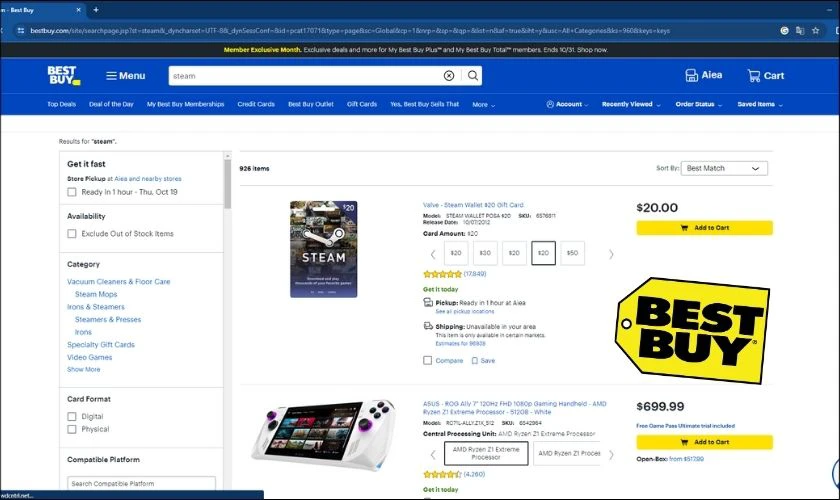Filter by Irons & Steamers category

[95, 307]
